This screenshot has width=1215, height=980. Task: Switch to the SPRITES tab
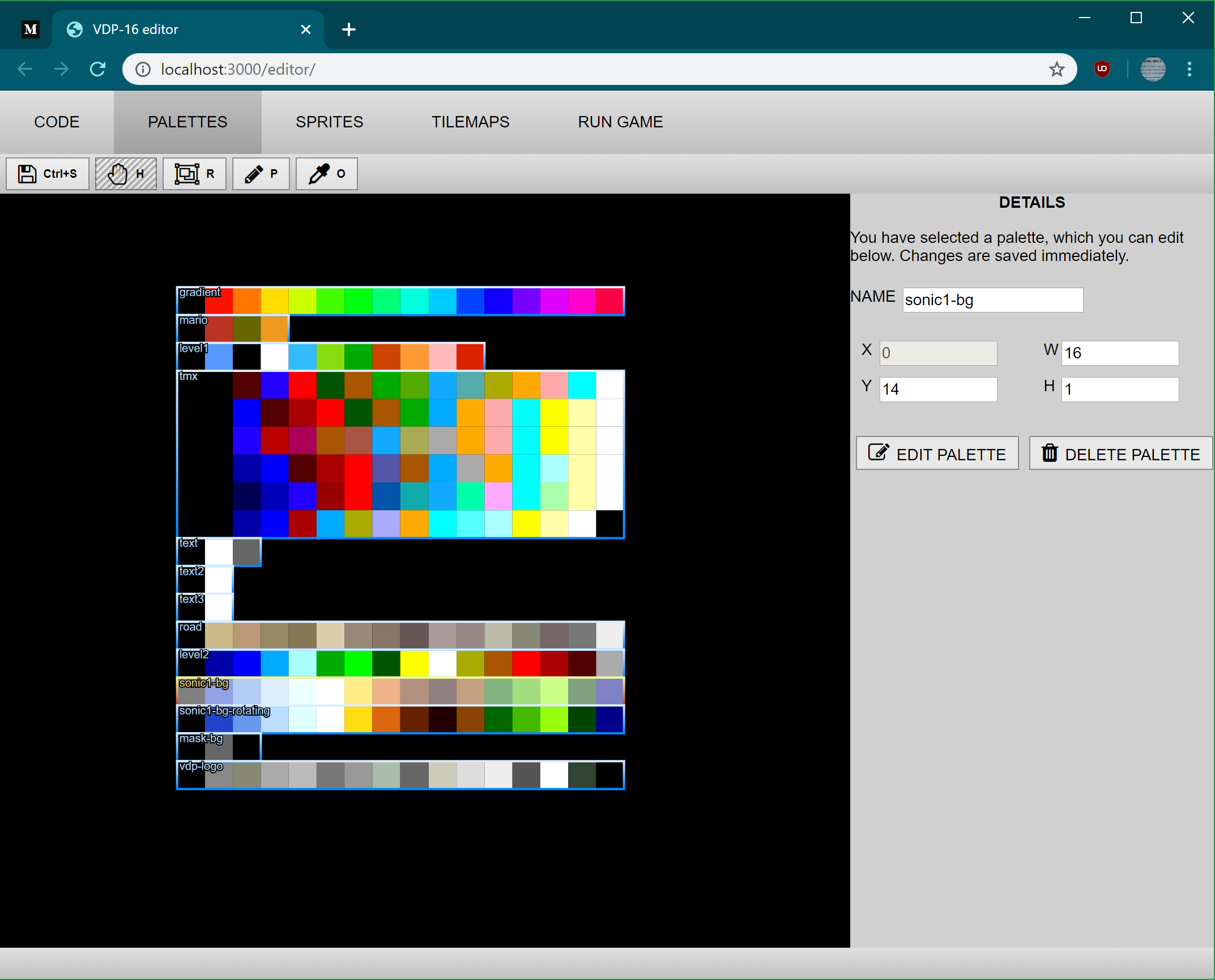coord(329,122)
